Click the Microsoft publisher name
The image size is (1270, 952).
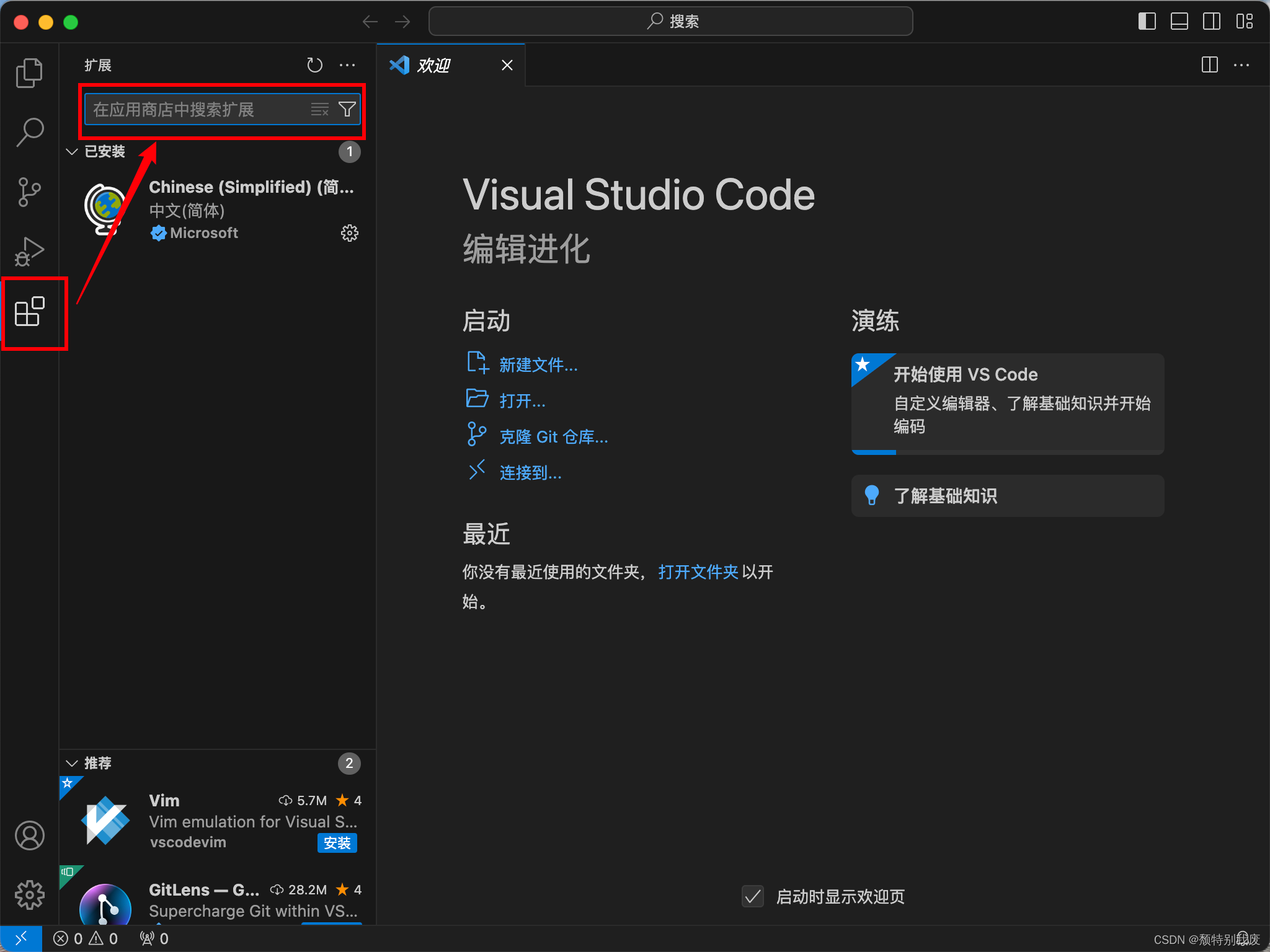(x=204, y=233)
